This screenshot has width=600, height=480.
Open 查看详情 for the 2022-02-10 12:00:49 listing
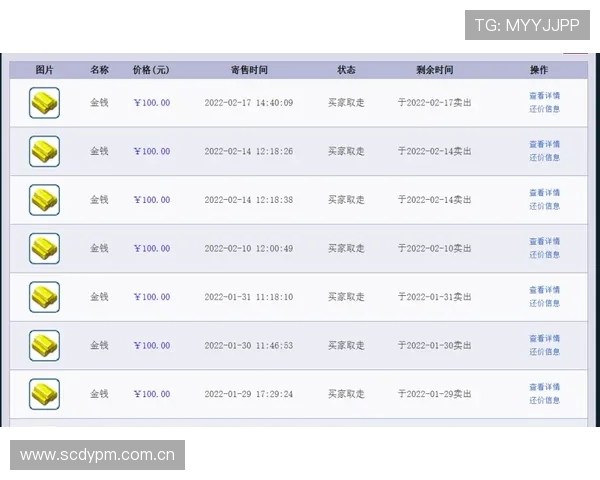click(x=545, y=242)
